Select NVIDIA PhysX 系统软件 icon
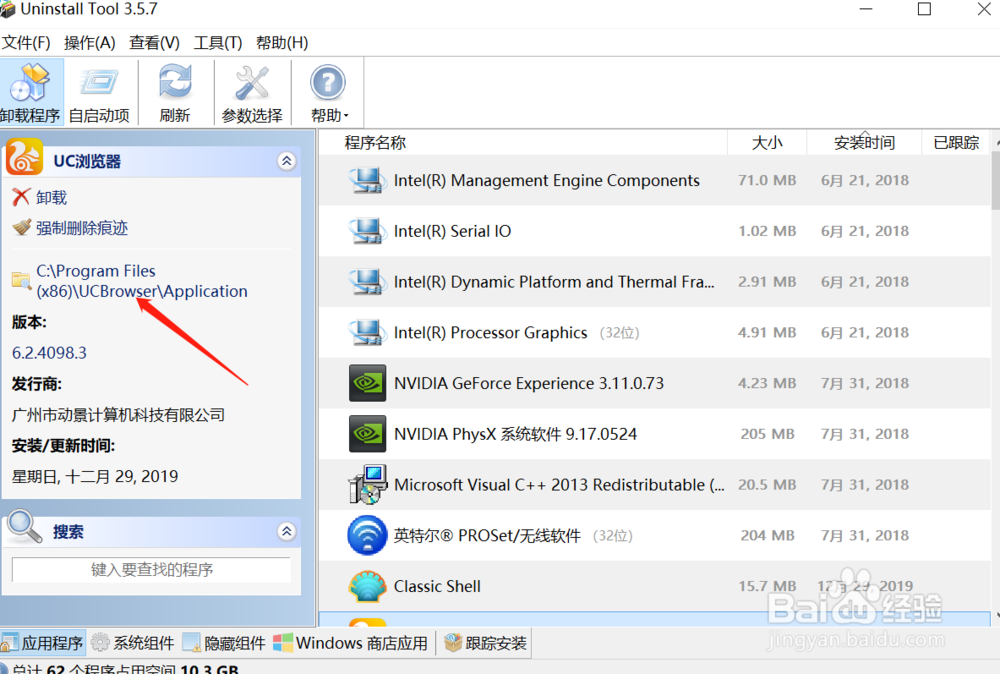Viewport: 1000px width, 674px height. (x=367, y=434)
